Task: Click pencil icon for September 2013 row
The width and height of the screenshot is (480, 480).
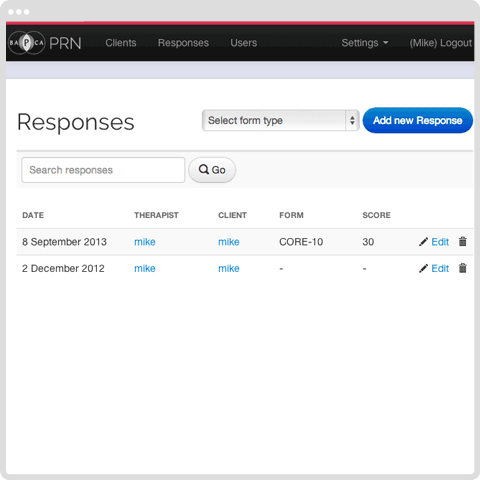Action: coord(423,242)
